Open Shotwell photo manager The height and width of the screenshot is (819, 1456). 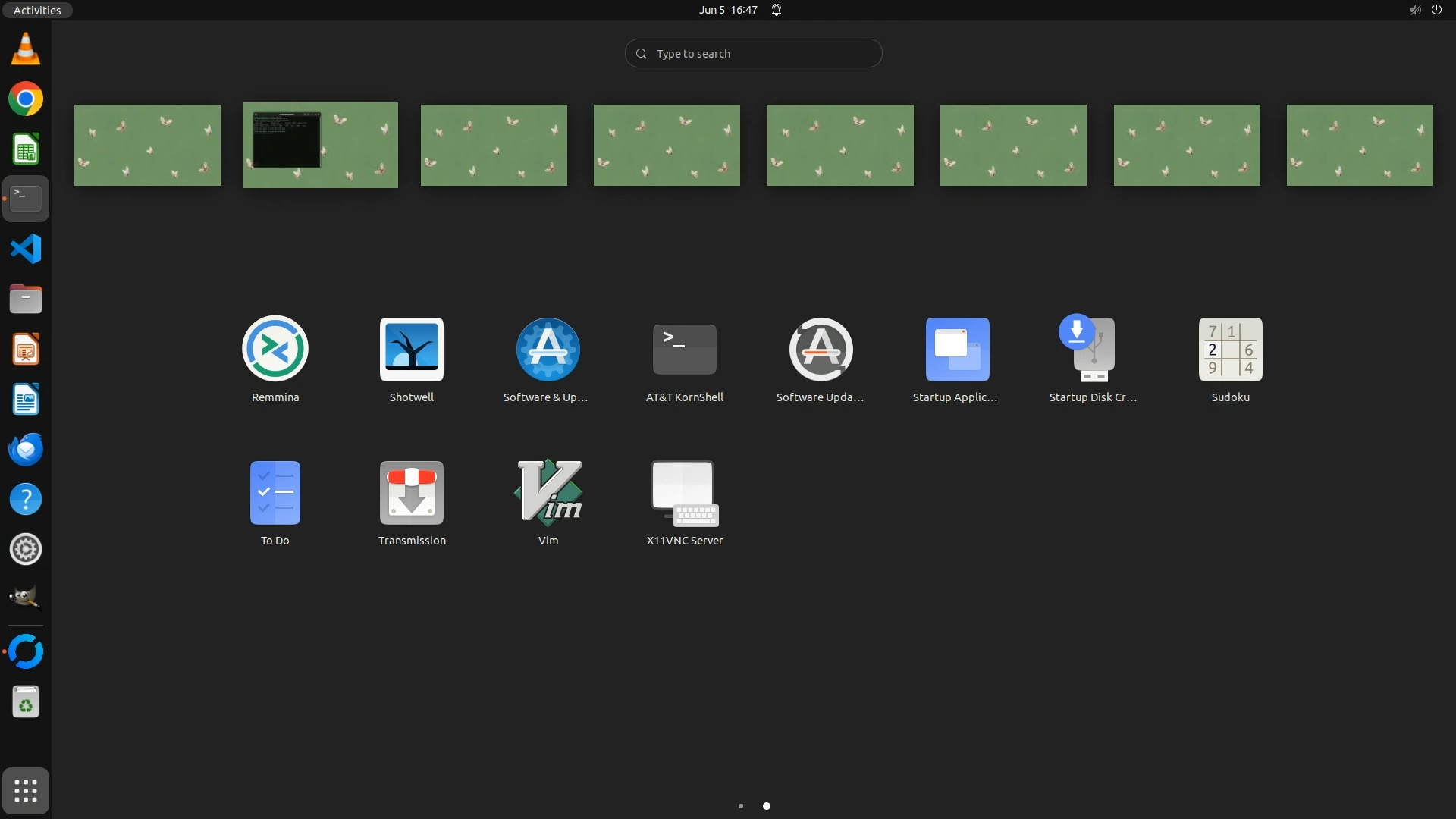(412, 350)
